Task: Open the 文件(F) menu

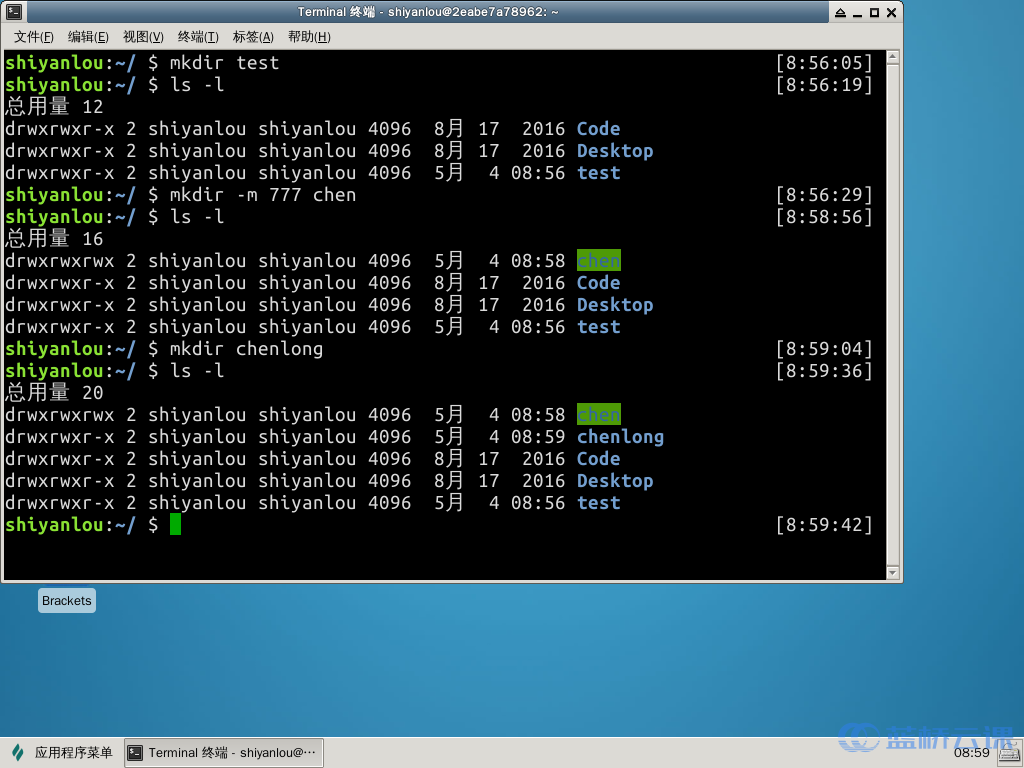Action: point(34,37)
